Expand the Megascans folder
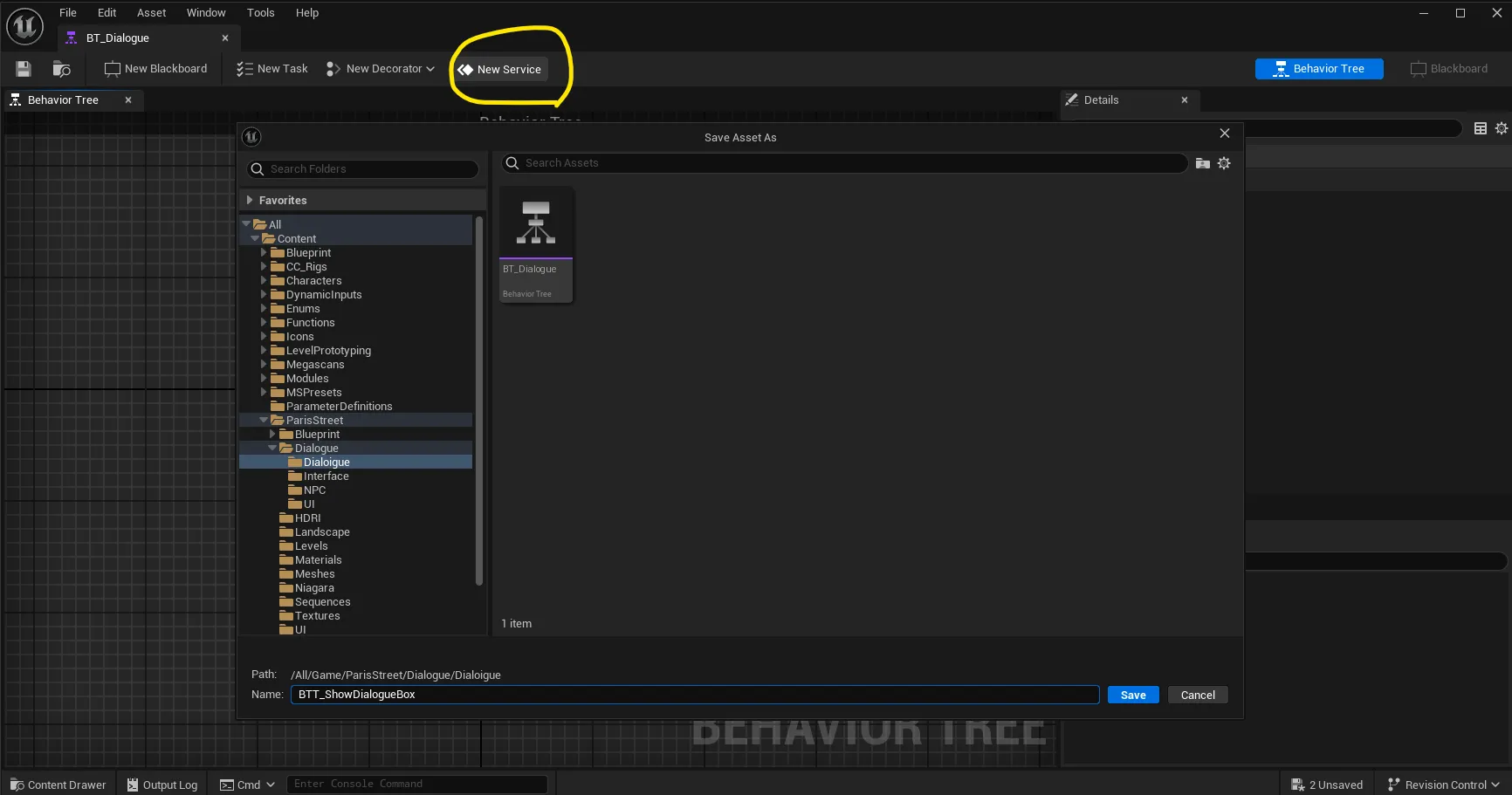This screenshot has width=1512, height=795. click(264, 364)
